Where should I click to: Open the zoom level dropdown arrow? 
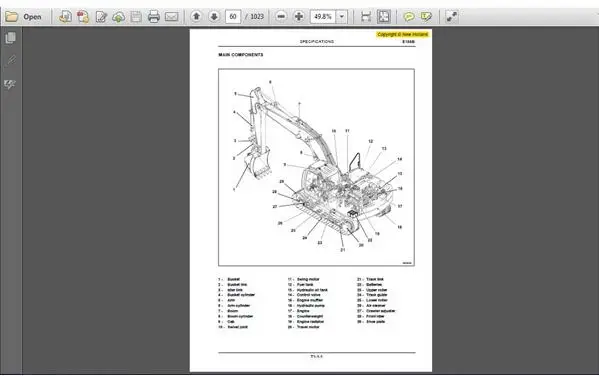(x=342, y=17)
